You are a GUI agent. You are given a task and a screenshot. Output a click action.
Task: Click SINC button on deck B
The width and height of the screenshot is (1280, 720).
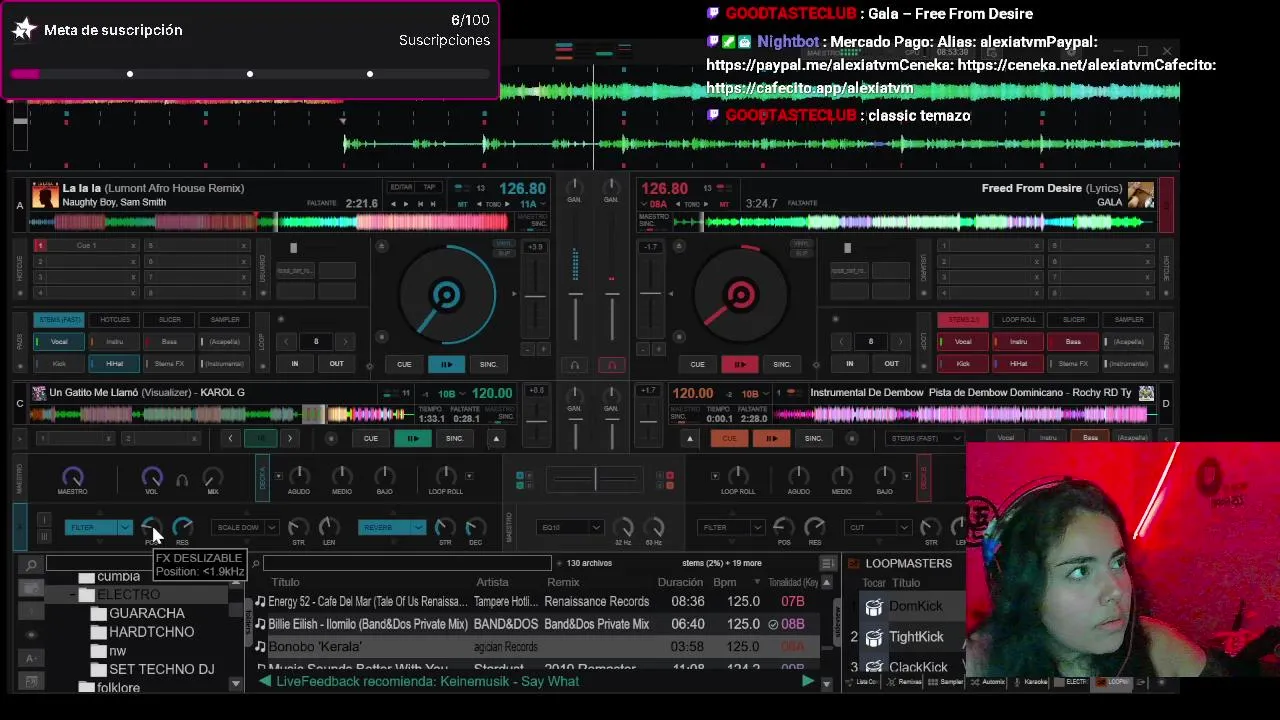tap(782, 364)
